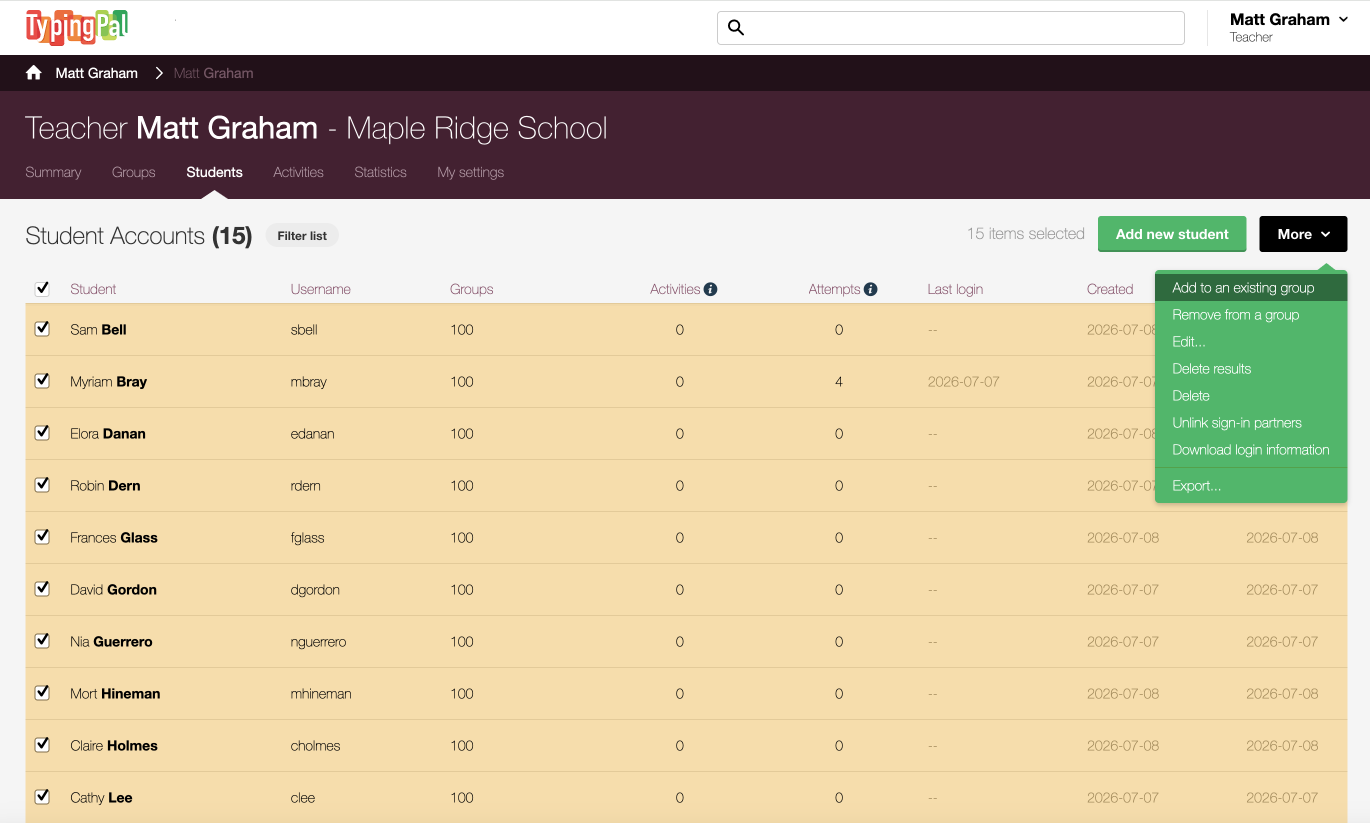Viewport: 1370px width, 823px height.
Task: Sort by Groups column header
Action: [x=472, y=289]
